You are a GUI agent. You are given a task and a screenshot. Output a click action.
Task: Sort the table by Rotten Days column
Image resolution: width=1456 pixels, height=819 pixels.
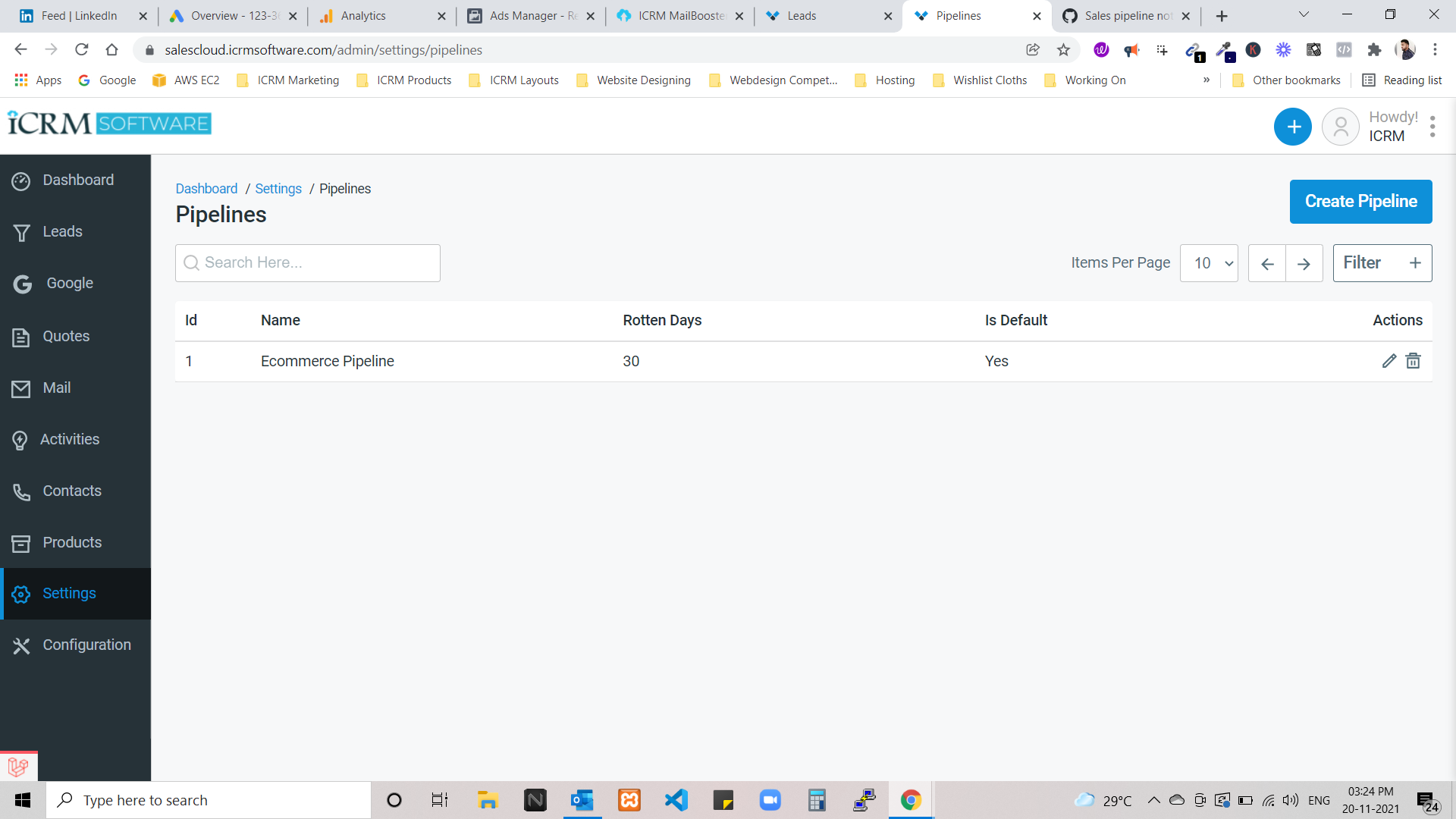[661, 320]
